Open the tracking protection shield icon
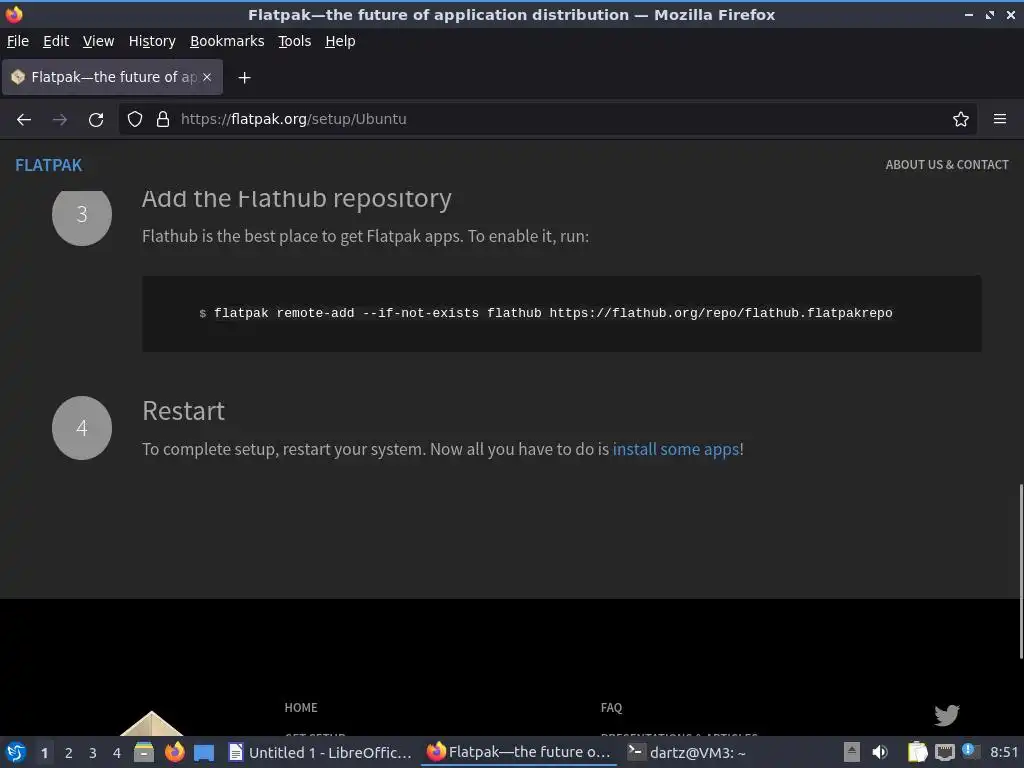Image resolution: width=1024 pixels, height=768 pixels. 135,120
